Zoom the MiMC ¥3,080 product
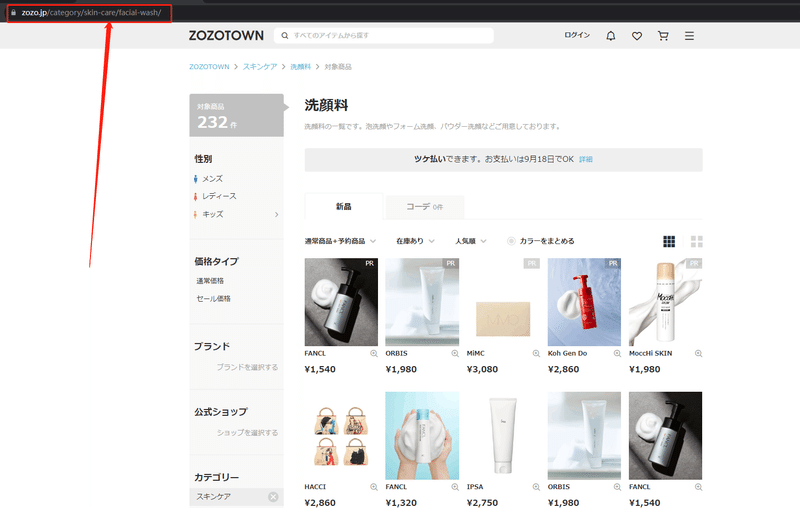 click(x=536, y=353)
